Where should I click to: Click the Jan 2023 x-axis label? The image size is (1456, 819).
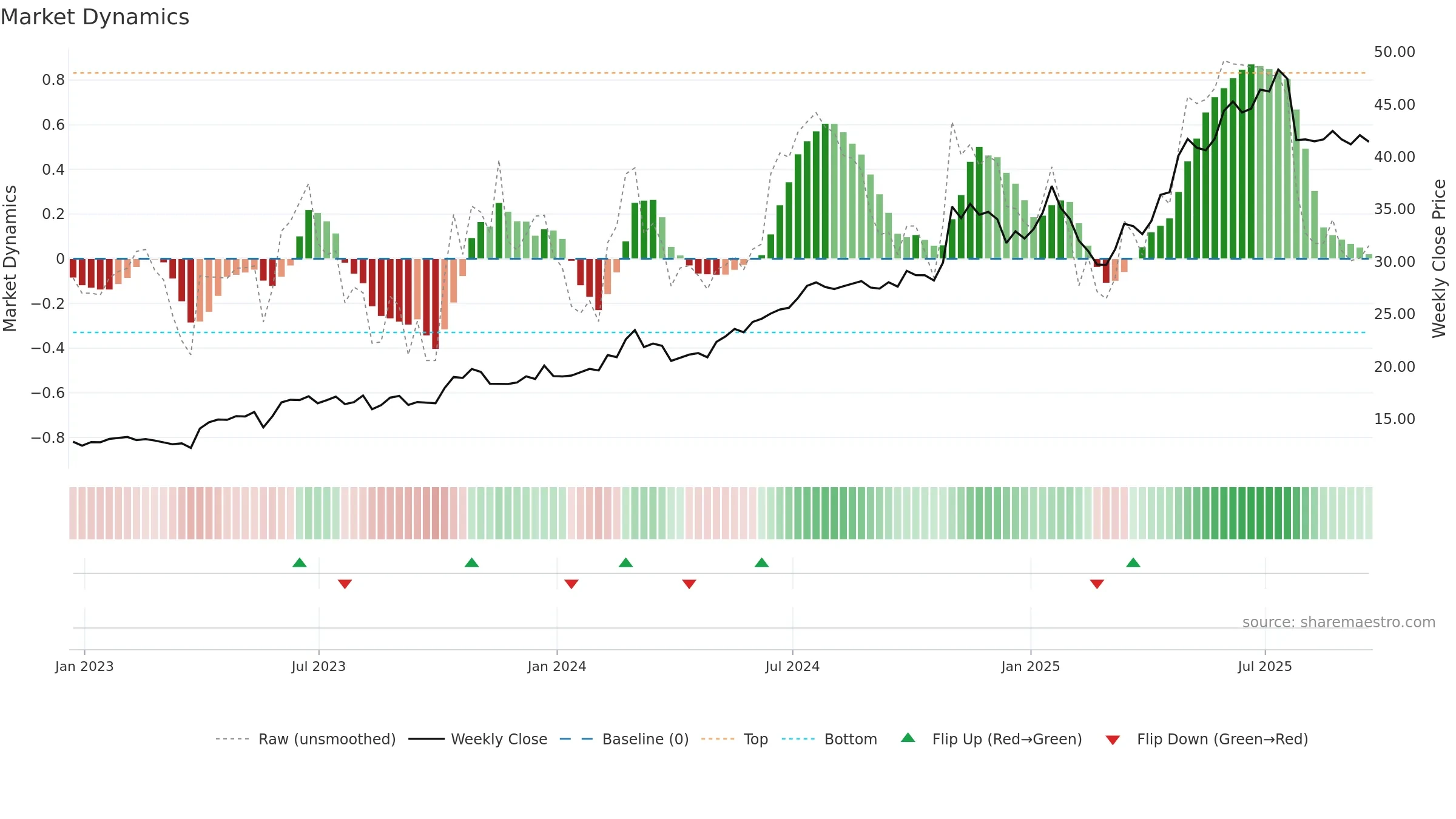pos(84,666)
